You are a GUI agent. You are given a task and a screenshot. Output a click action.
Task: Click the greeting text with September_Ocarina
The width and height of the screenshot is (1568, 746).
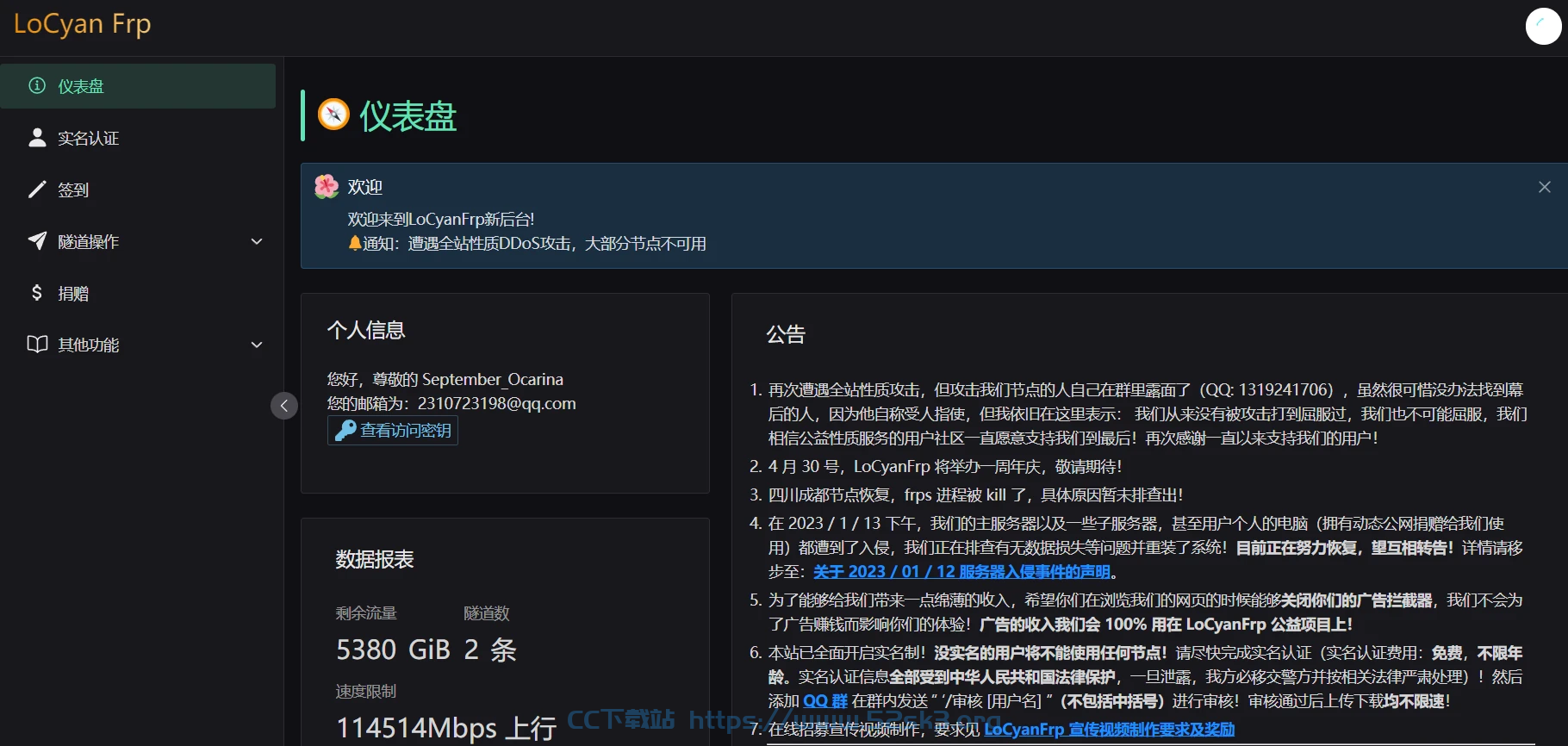445,379
